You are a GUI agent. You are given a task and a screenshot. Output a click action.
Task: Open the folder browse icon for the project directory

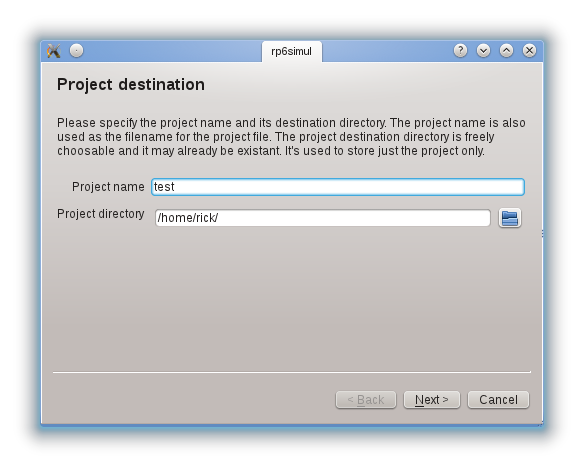tap(510, 218)
